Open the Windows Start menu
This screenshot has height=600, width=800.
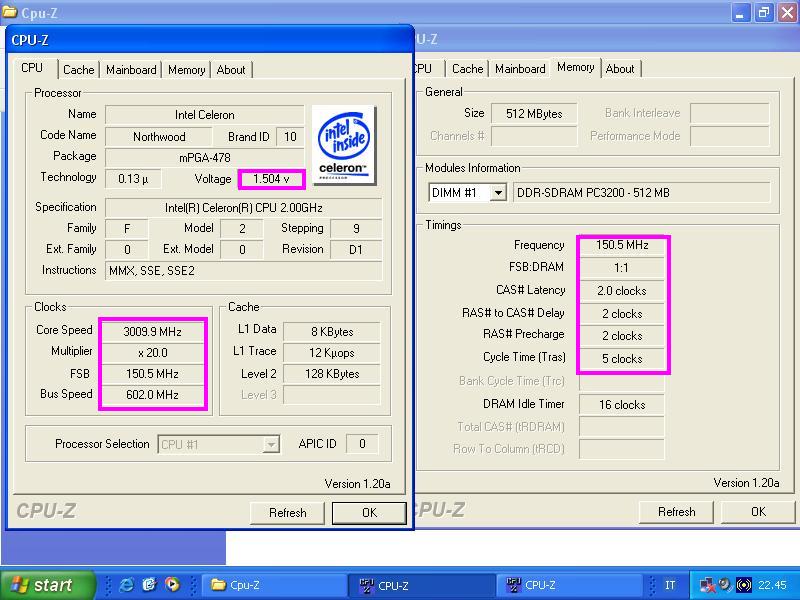(x=47, y=585)
